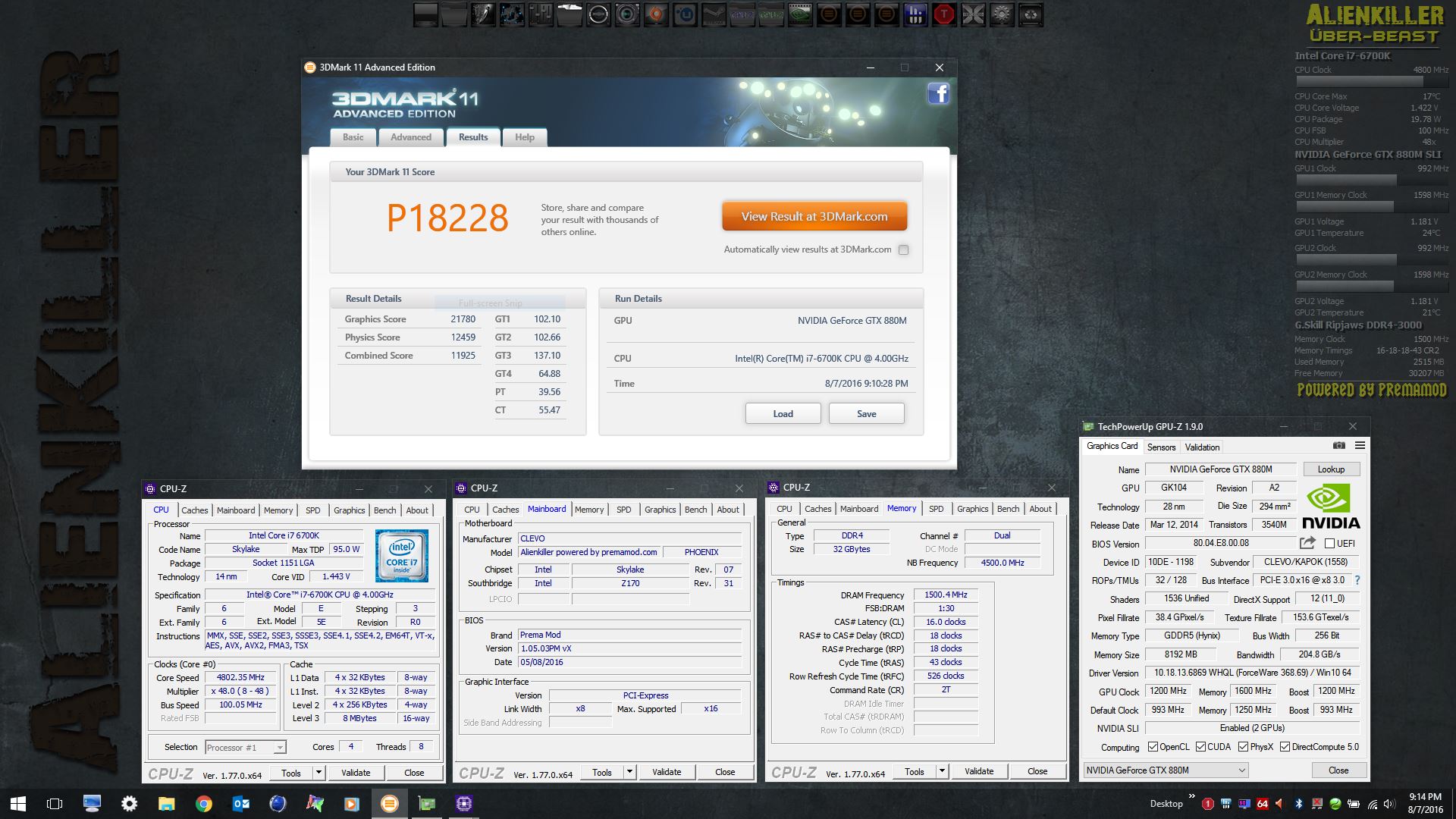This screenshot has height=819, width=1456.
Task: Click the Bus Interface question mark
Action: click(x=1357, y=580)
